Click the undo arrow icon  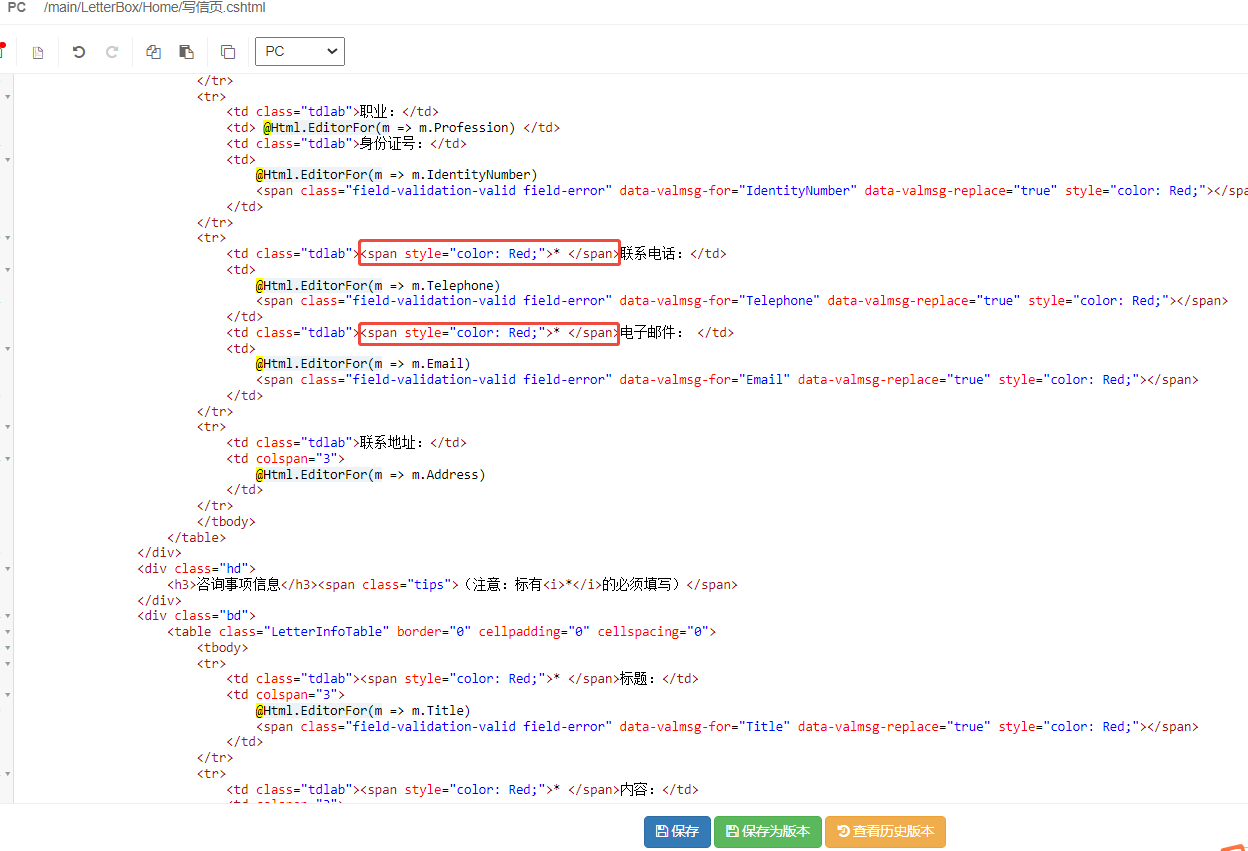coord(79,52)
